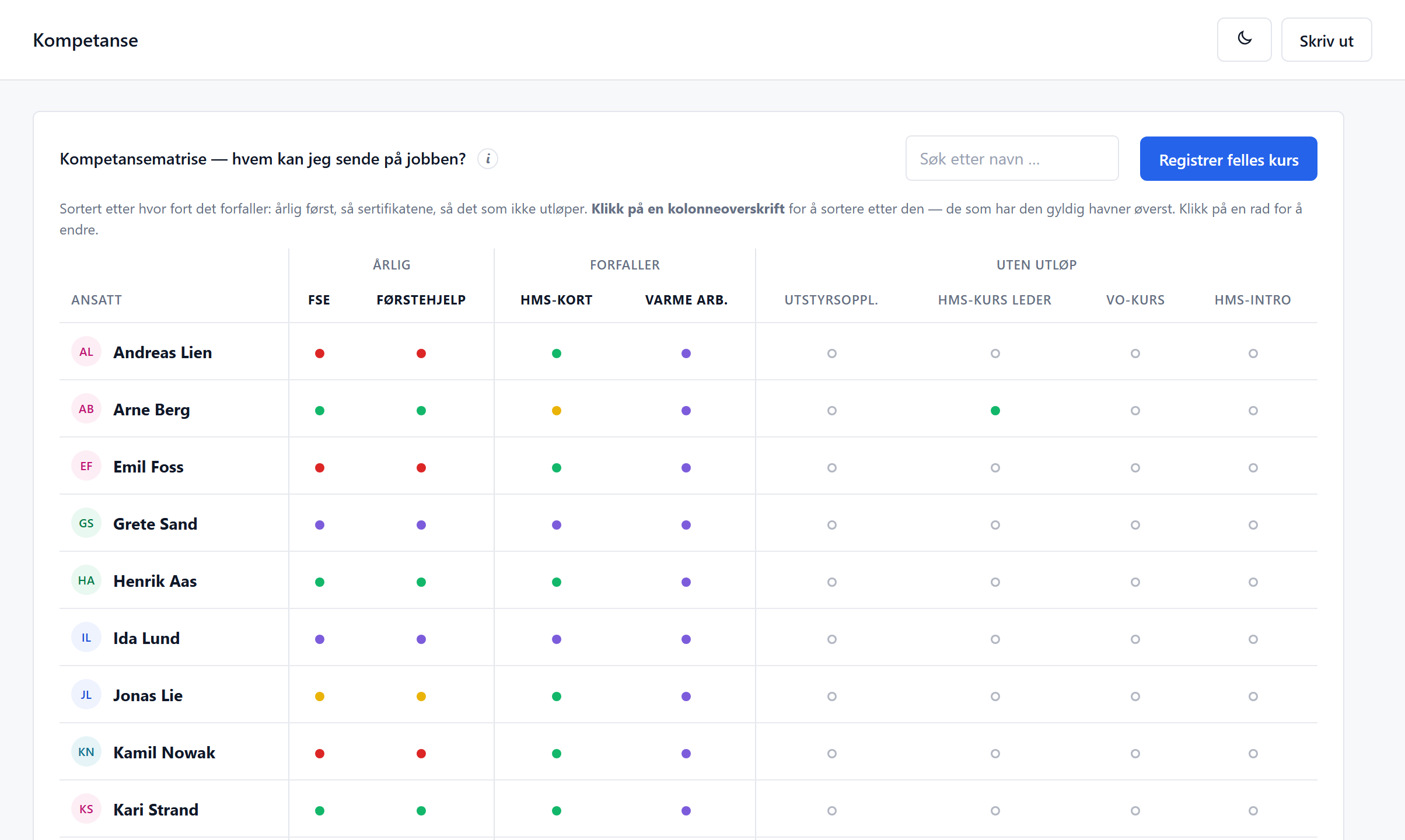
Task: Click the KS avatar of Kari Strand
Action: click(x=86, y=809)
